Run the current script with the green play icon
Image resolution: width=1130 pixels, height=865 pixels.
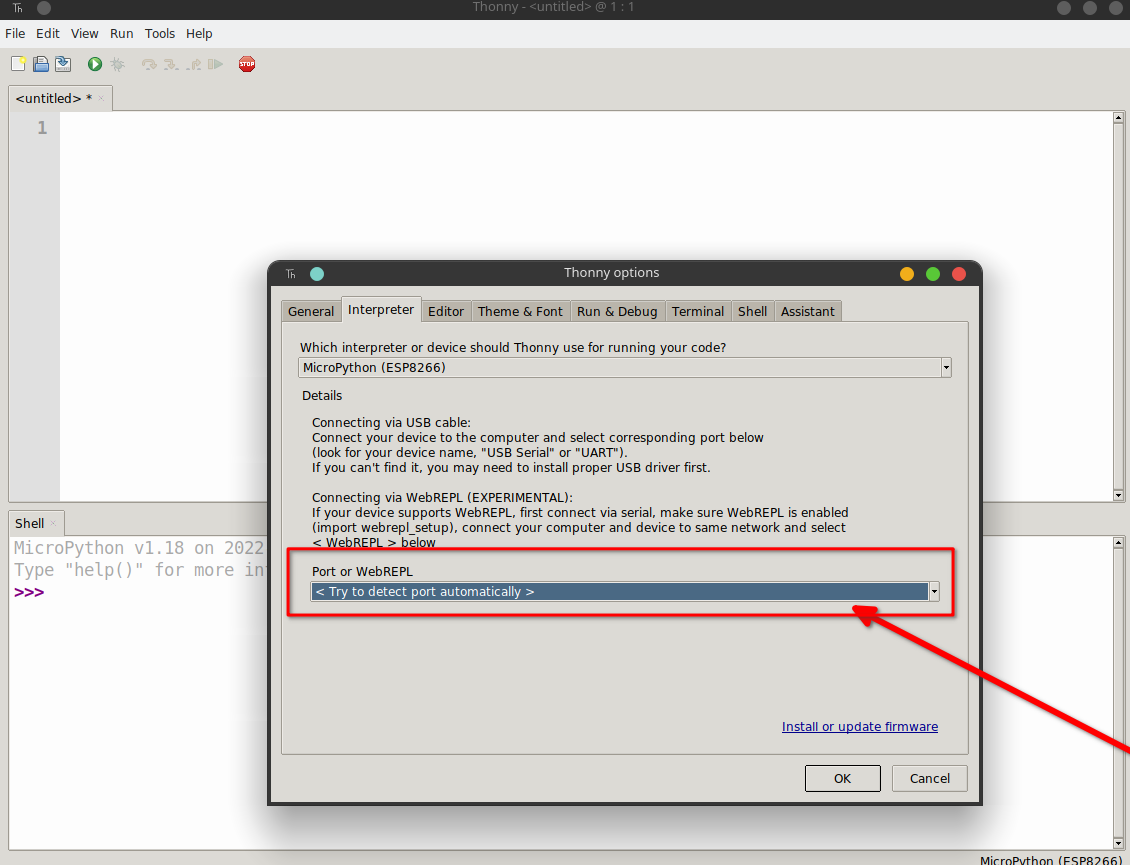tap(94, 64)
